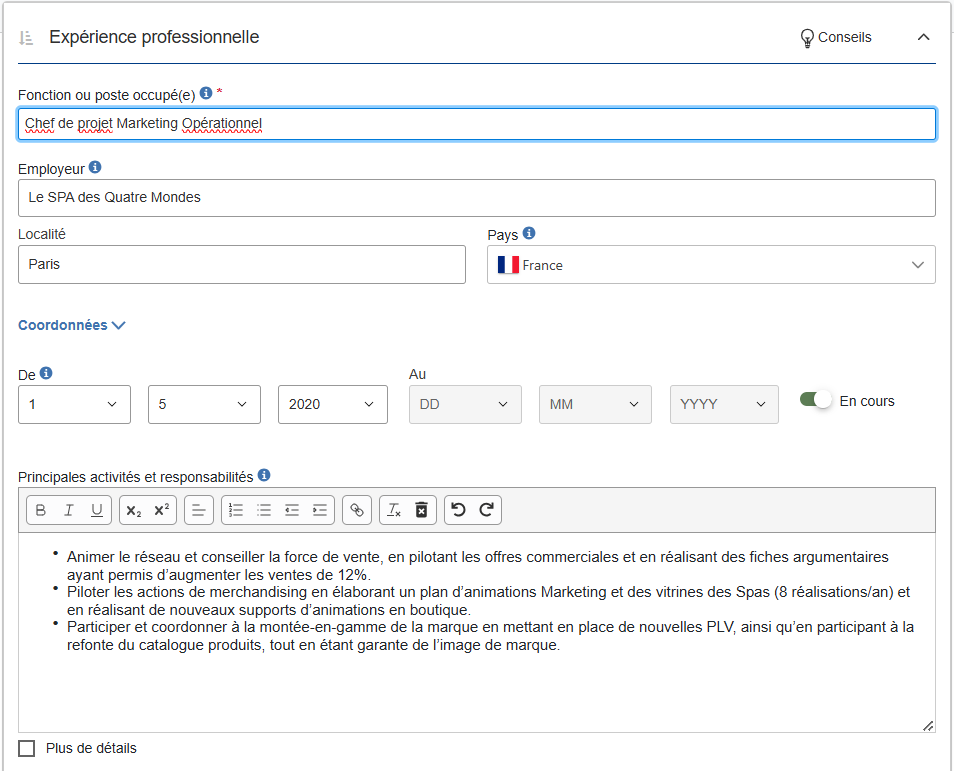This screenshot has height=771, width=954.
Task: Redo the last undone edit
Action: click(486, 510)
